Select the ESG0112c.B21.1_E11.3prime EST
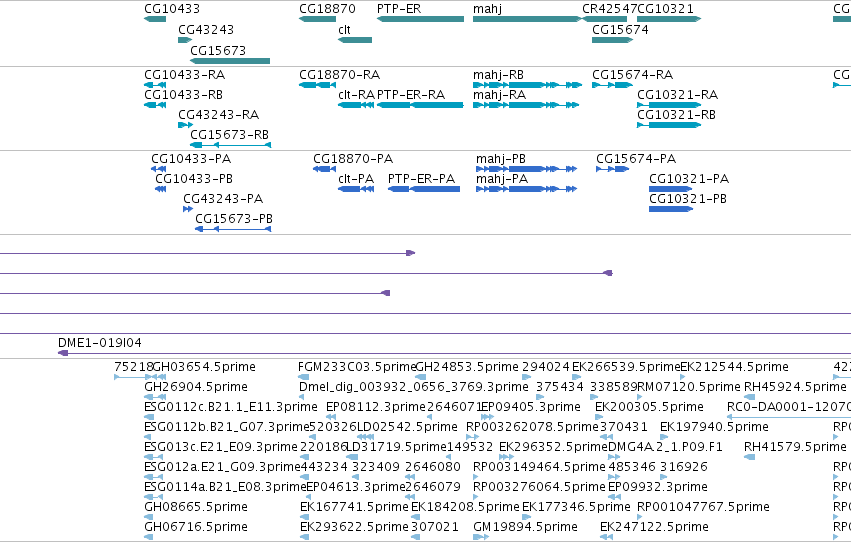This screenshot has width=851, height=542. point(231,407)
